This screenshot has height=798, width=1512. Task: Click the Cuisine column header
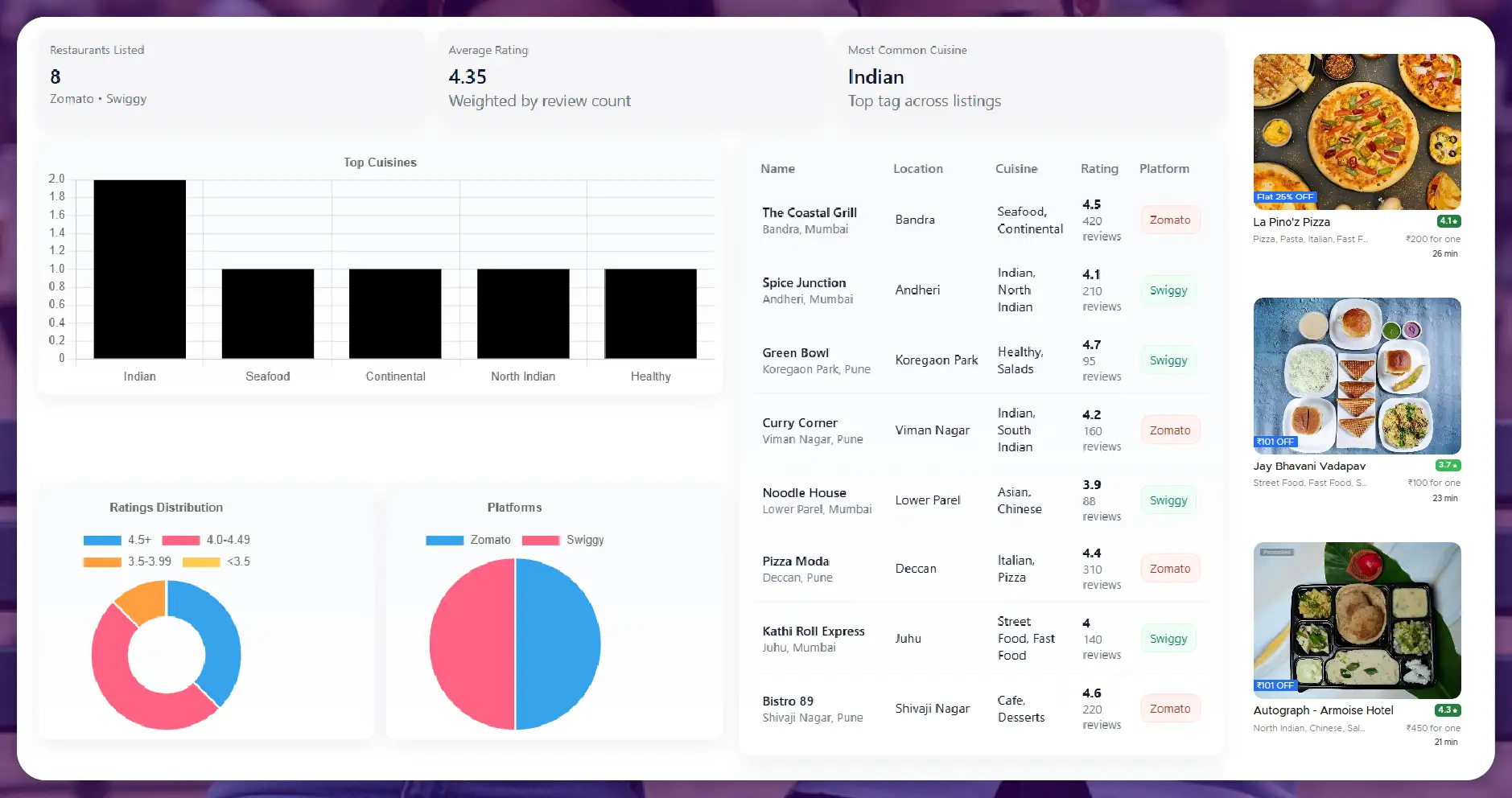click(1016, 168)
